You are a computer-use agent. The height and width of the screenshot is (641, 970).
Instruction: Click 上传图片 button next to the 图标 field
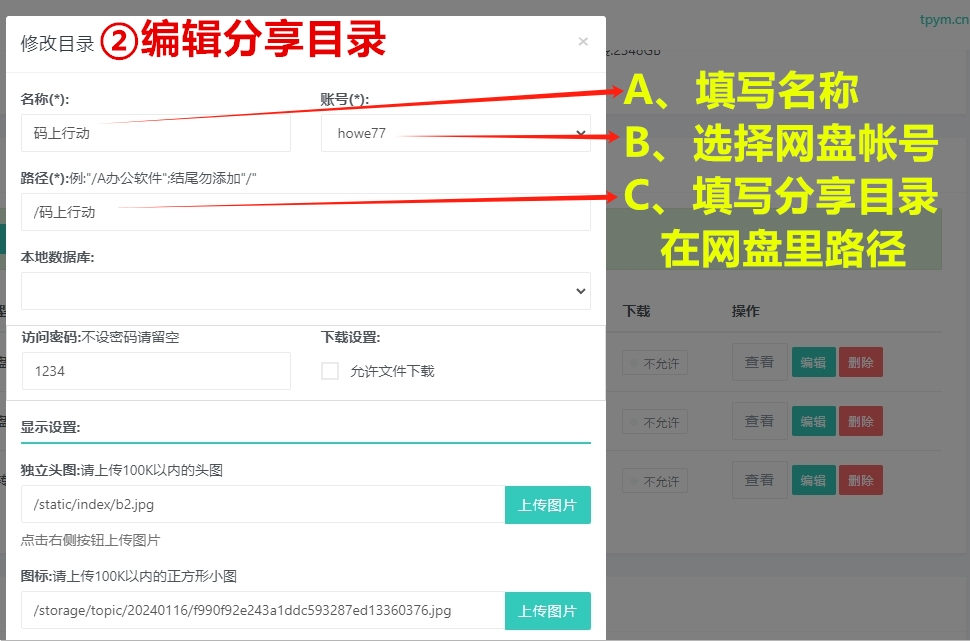click(547, 610)
